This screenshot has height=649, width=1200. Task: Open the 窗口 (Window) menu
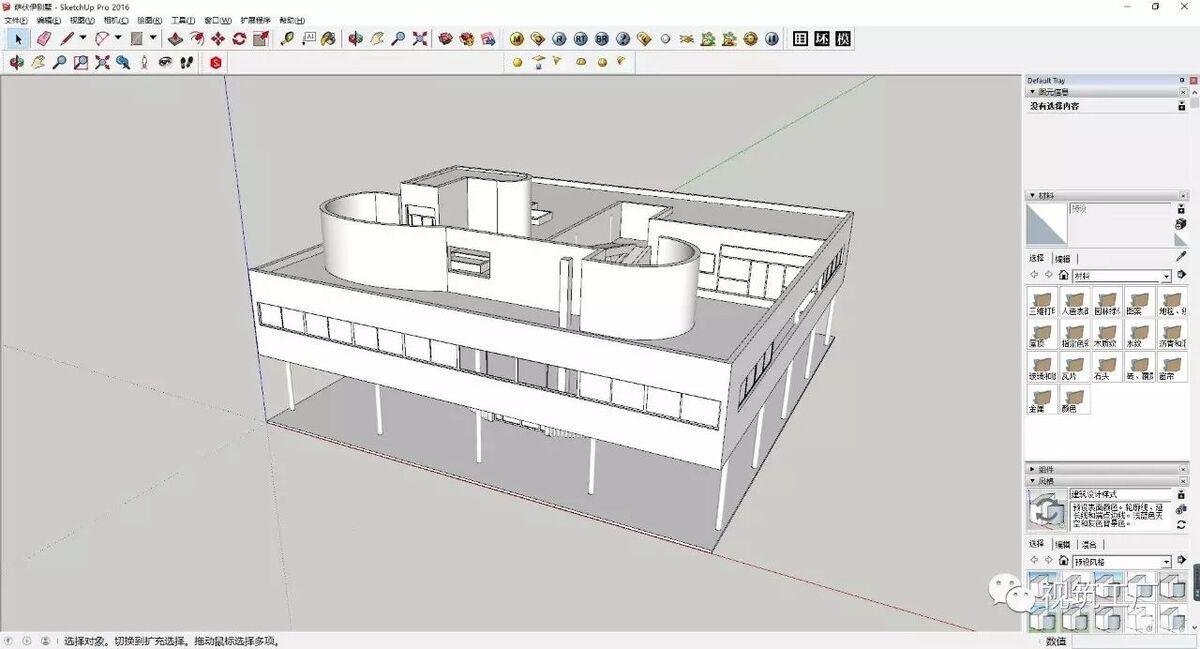point(217,20)
